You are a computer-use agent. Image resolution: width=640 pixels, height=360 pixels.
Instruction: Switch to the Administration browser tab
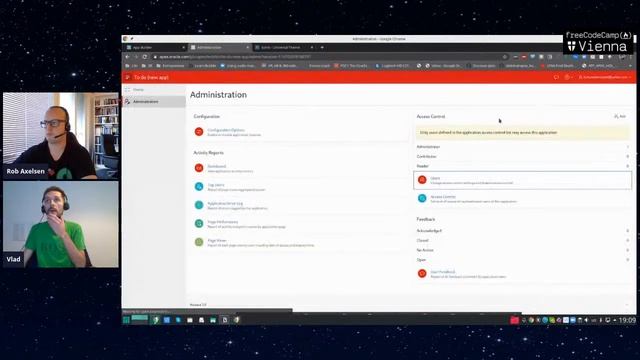[x=220, y=47]
